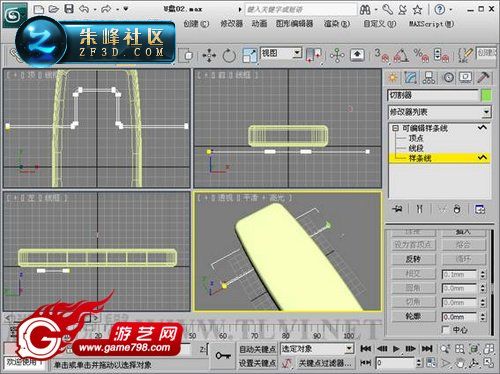
Task: Toggle 设置关键点 set key button
Action: [257, 363]
